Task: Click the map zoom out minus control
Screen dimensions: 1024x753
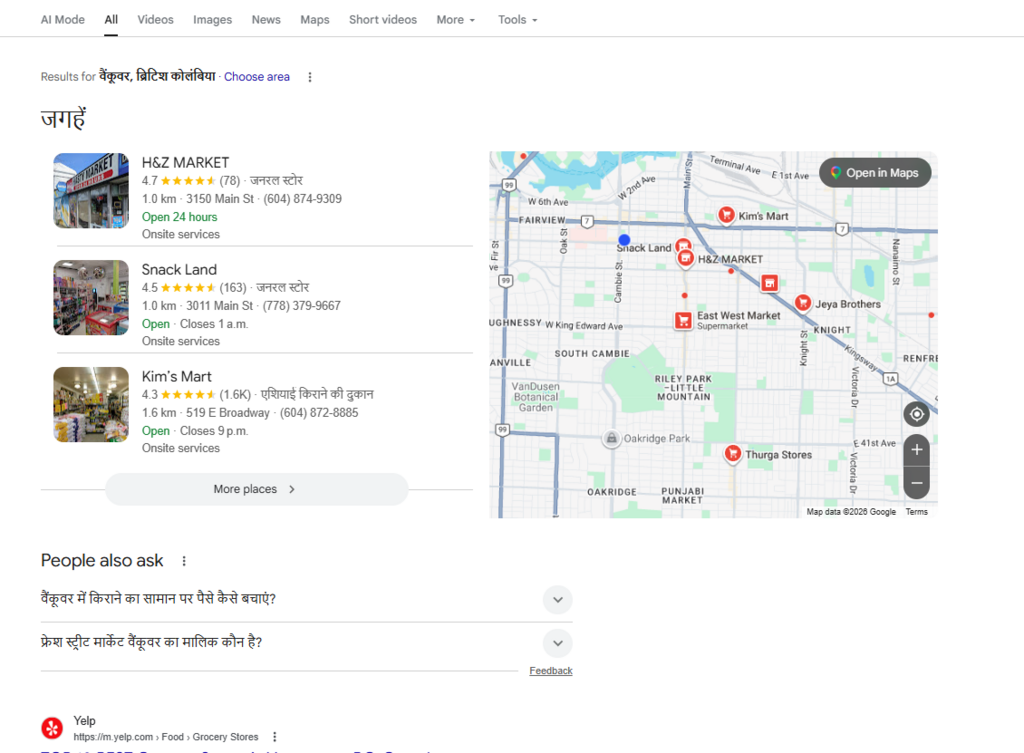Action: [x=916, y=483]
